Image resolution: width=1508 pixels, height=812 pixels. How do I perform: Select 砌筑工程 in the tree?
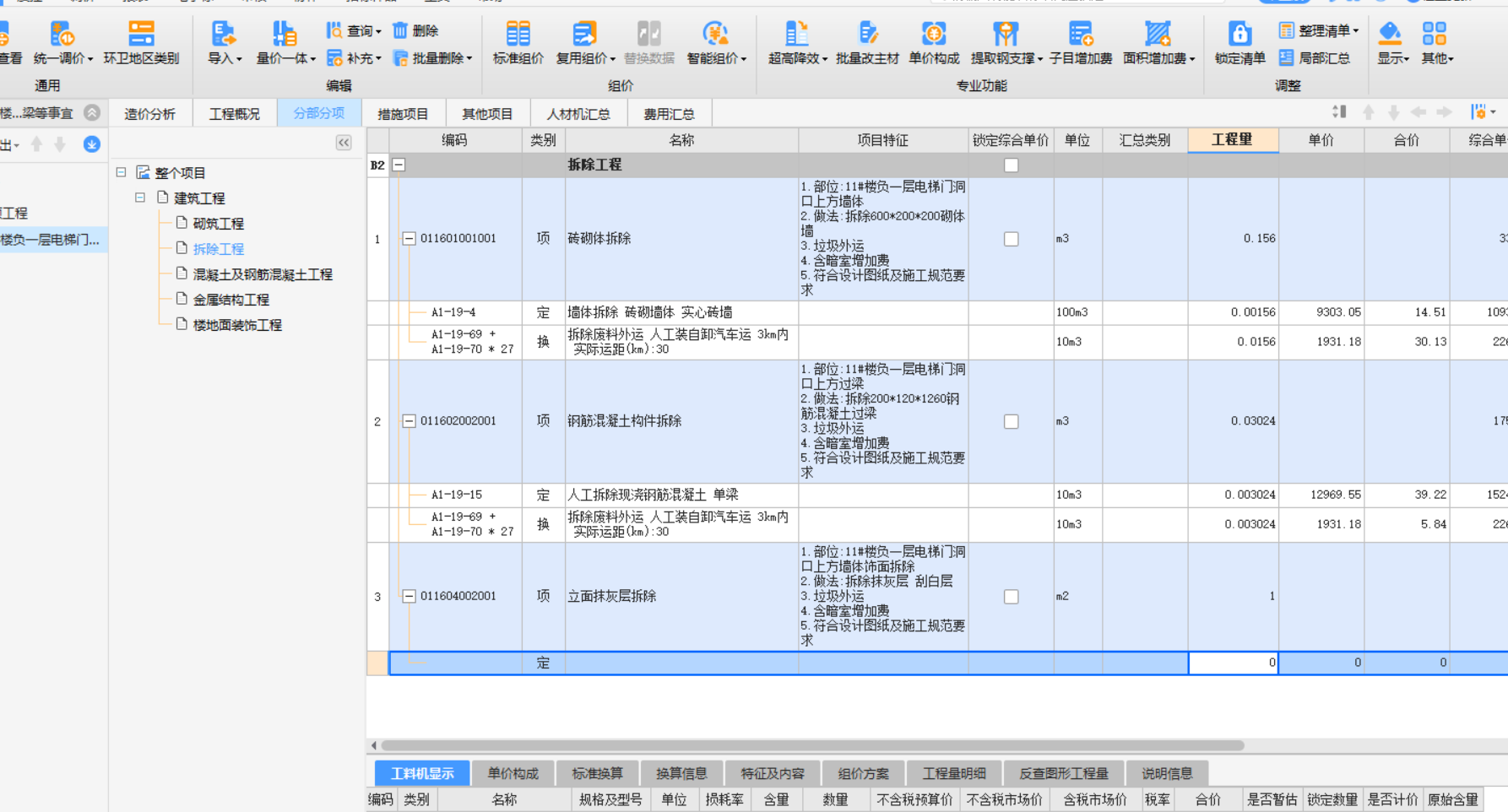point(218,224)
